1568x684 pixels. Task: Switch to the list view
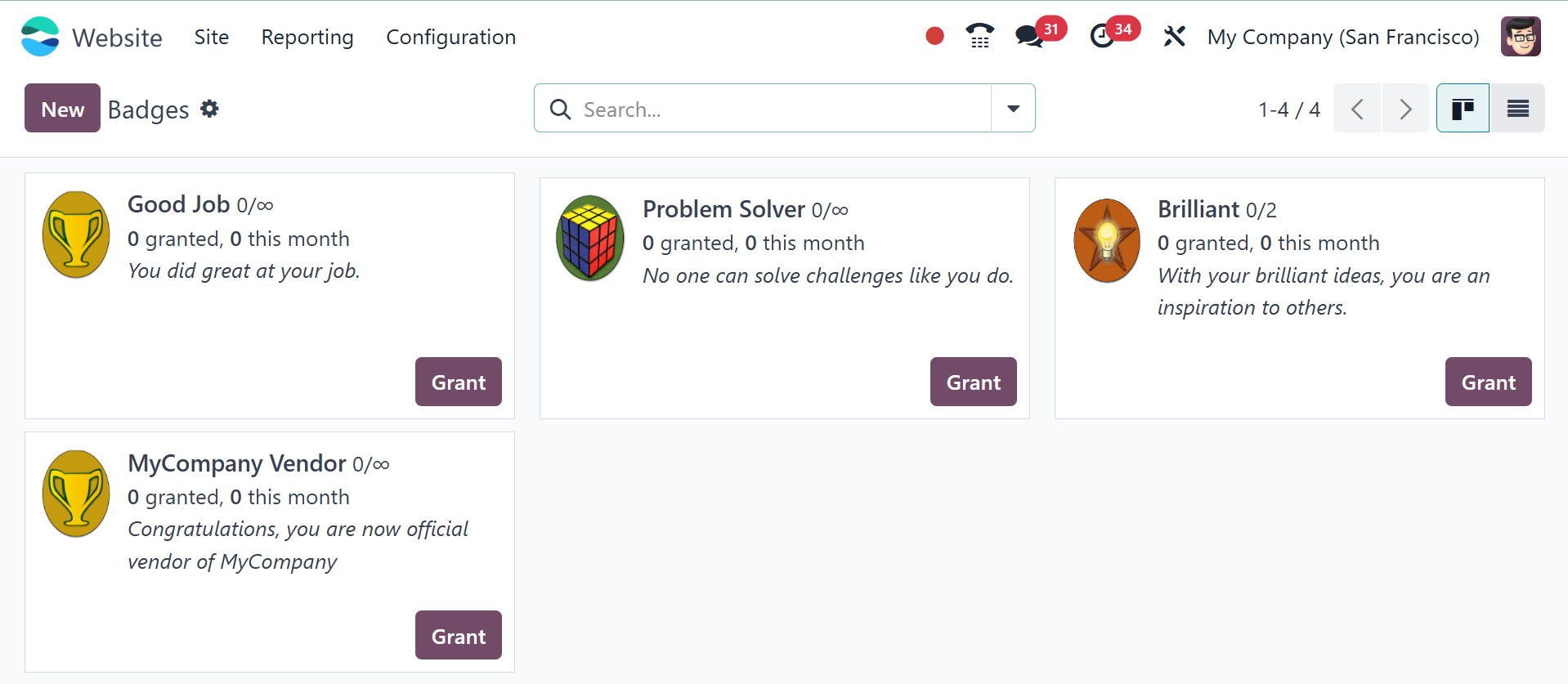1517,108
